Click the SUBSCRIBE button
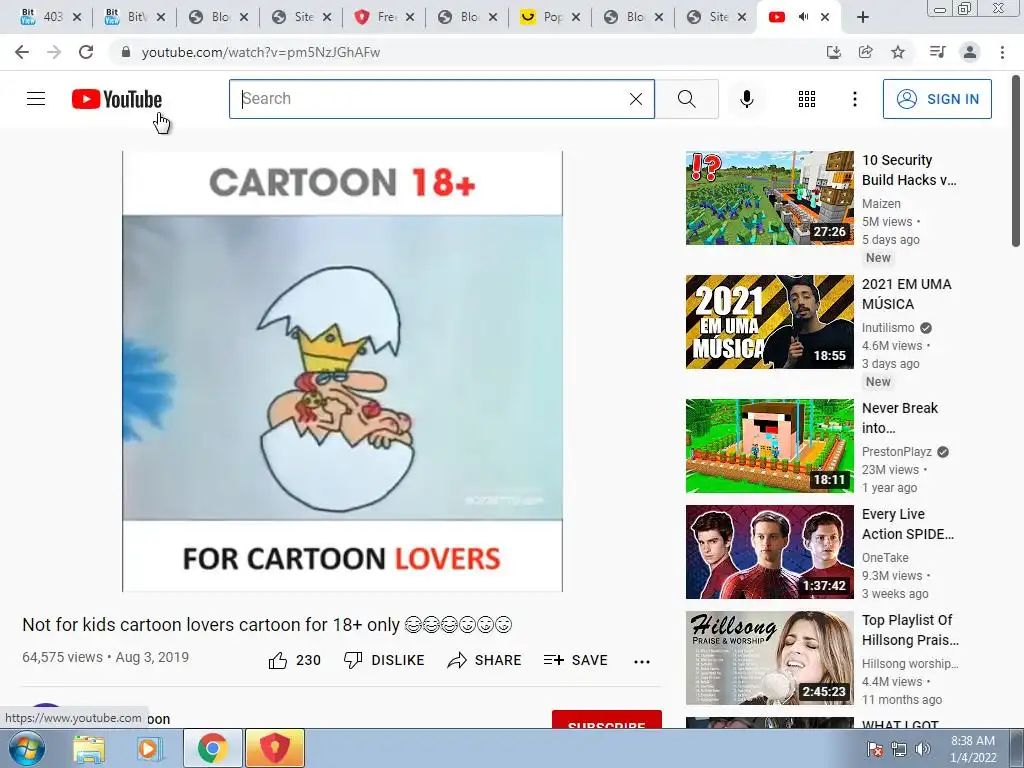1024x768 pixels. tap(607, 720)
